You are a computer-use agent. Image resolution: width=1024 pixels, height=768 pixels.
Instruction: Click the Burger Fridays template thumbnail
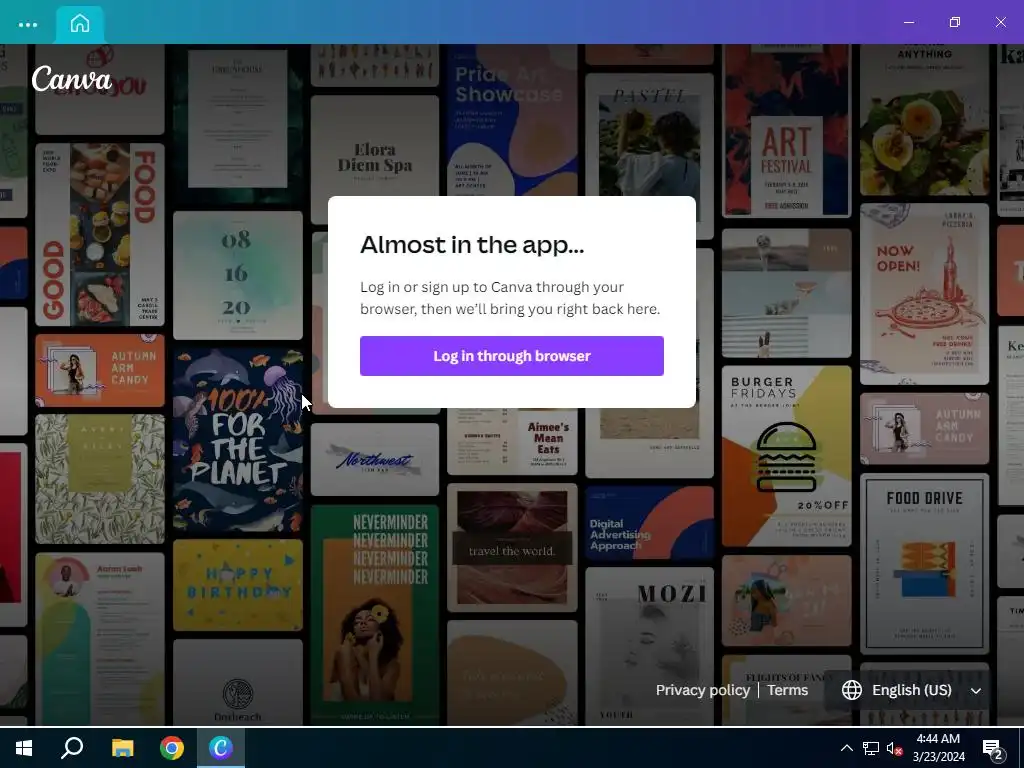pyautogui.click(x=786, y=456)
